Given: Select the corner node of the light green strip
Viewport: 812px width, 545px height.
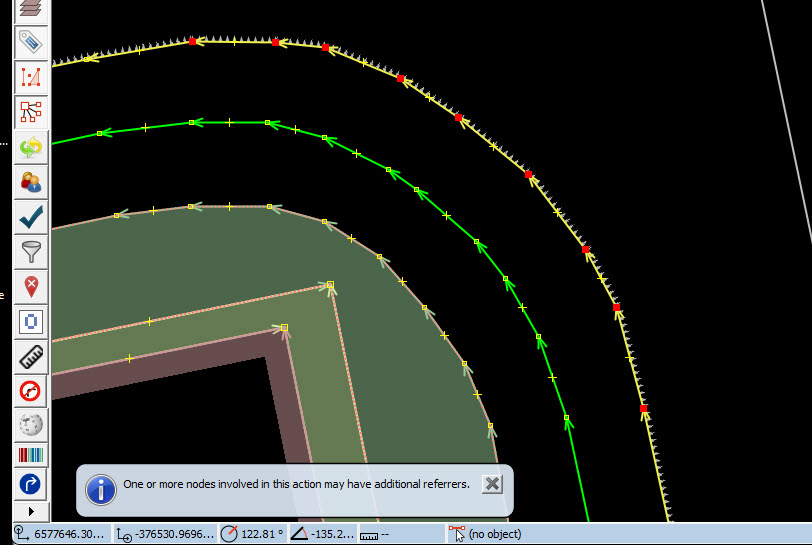Looking at the screenshot, I should coord(330,284).
